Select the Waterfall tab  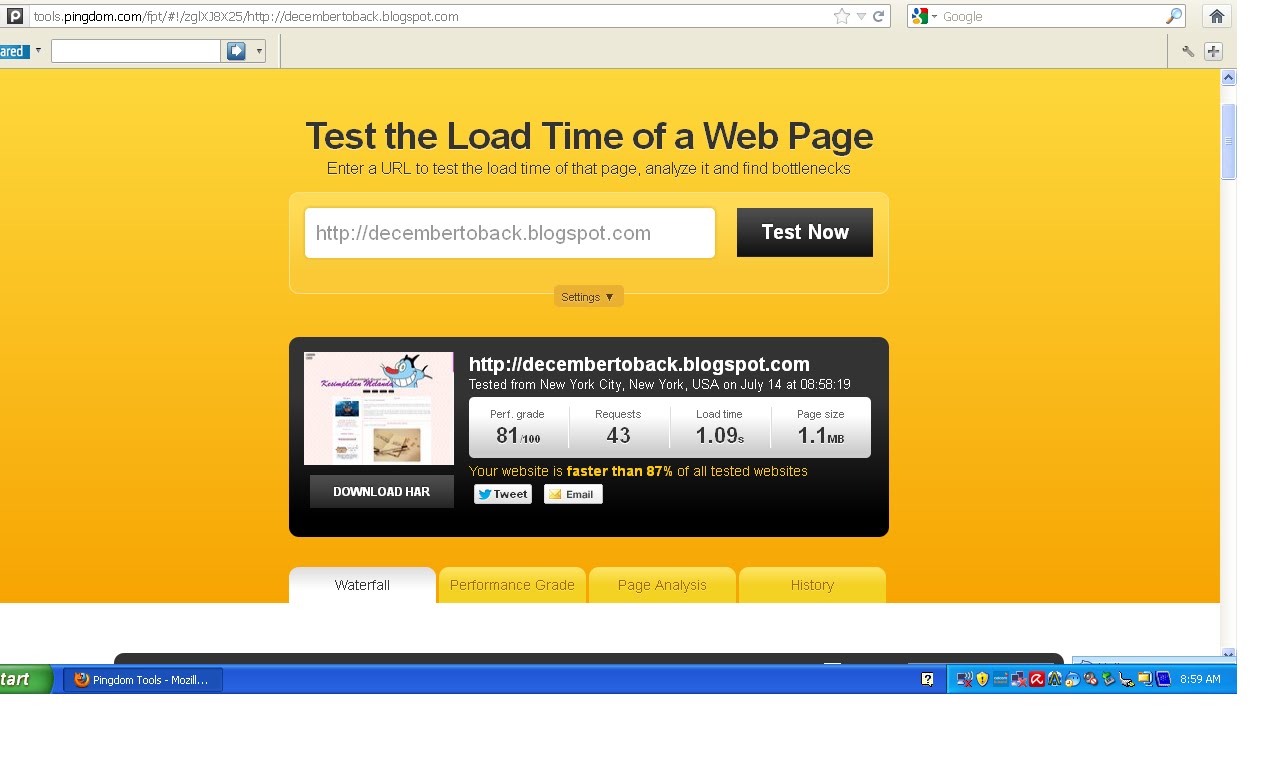coord(362,585)
